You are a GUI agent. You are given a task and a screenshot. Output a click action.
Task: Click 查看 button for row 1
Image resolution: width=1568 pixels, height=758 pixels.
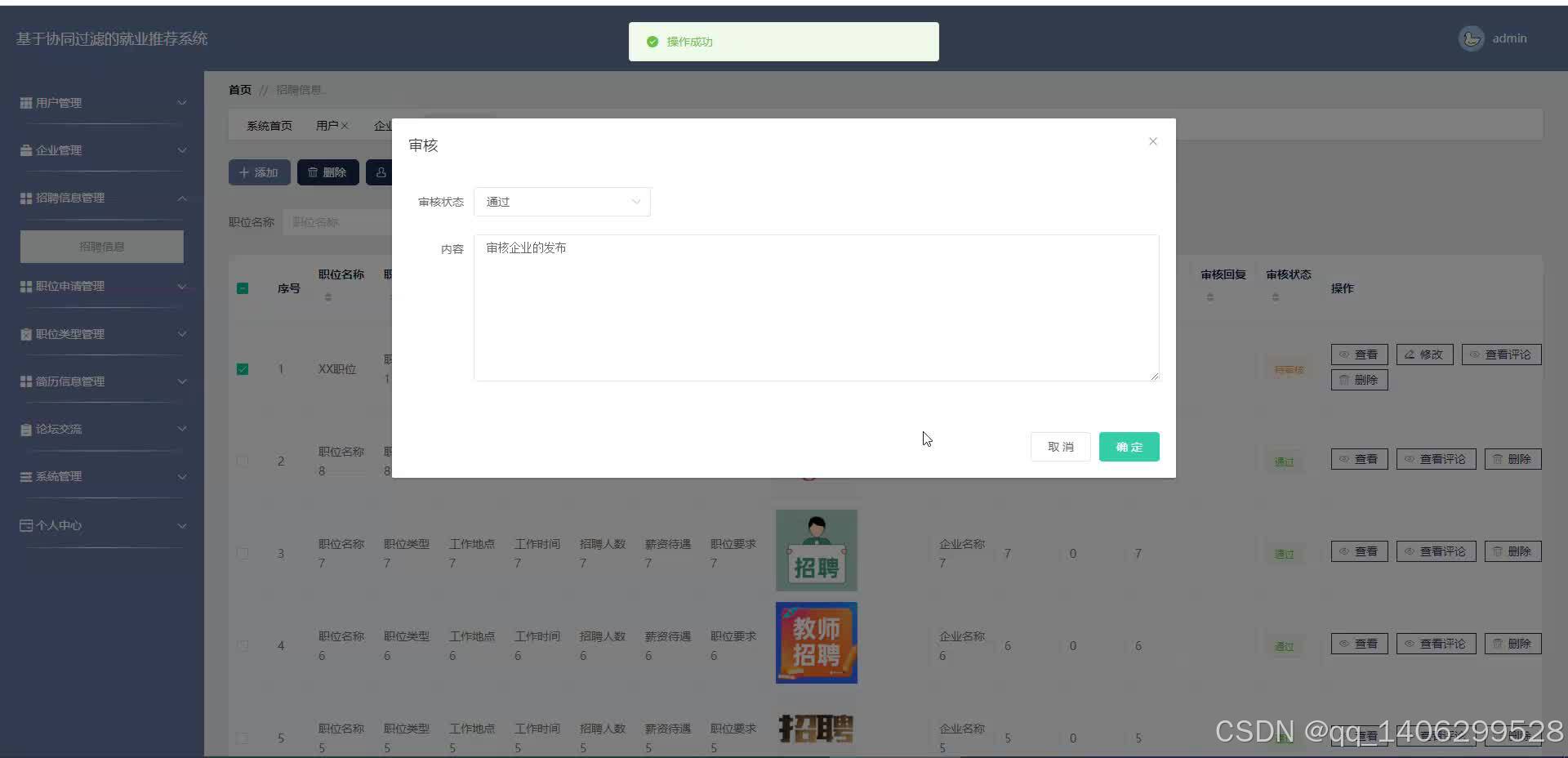click(1359, 354)
